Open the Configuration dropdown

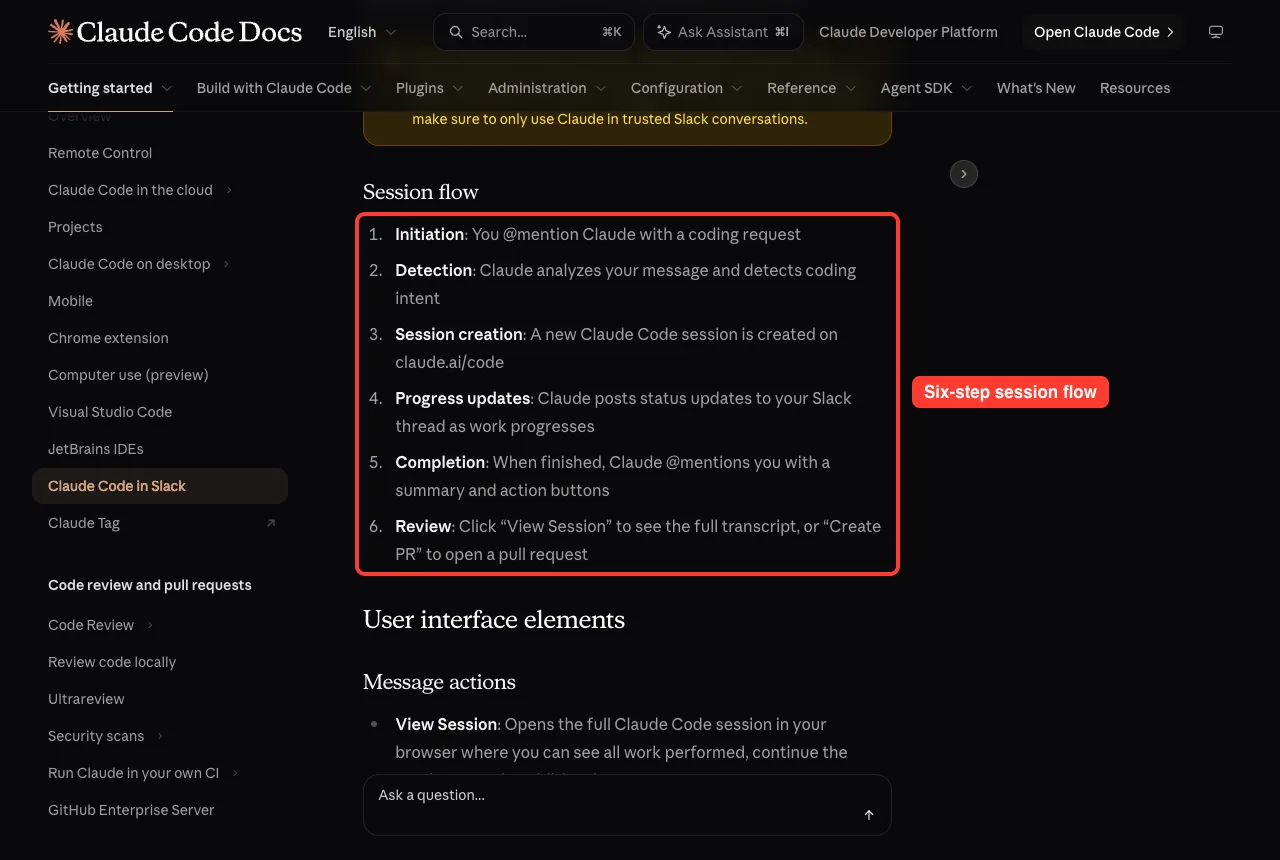tap(687, 88)
